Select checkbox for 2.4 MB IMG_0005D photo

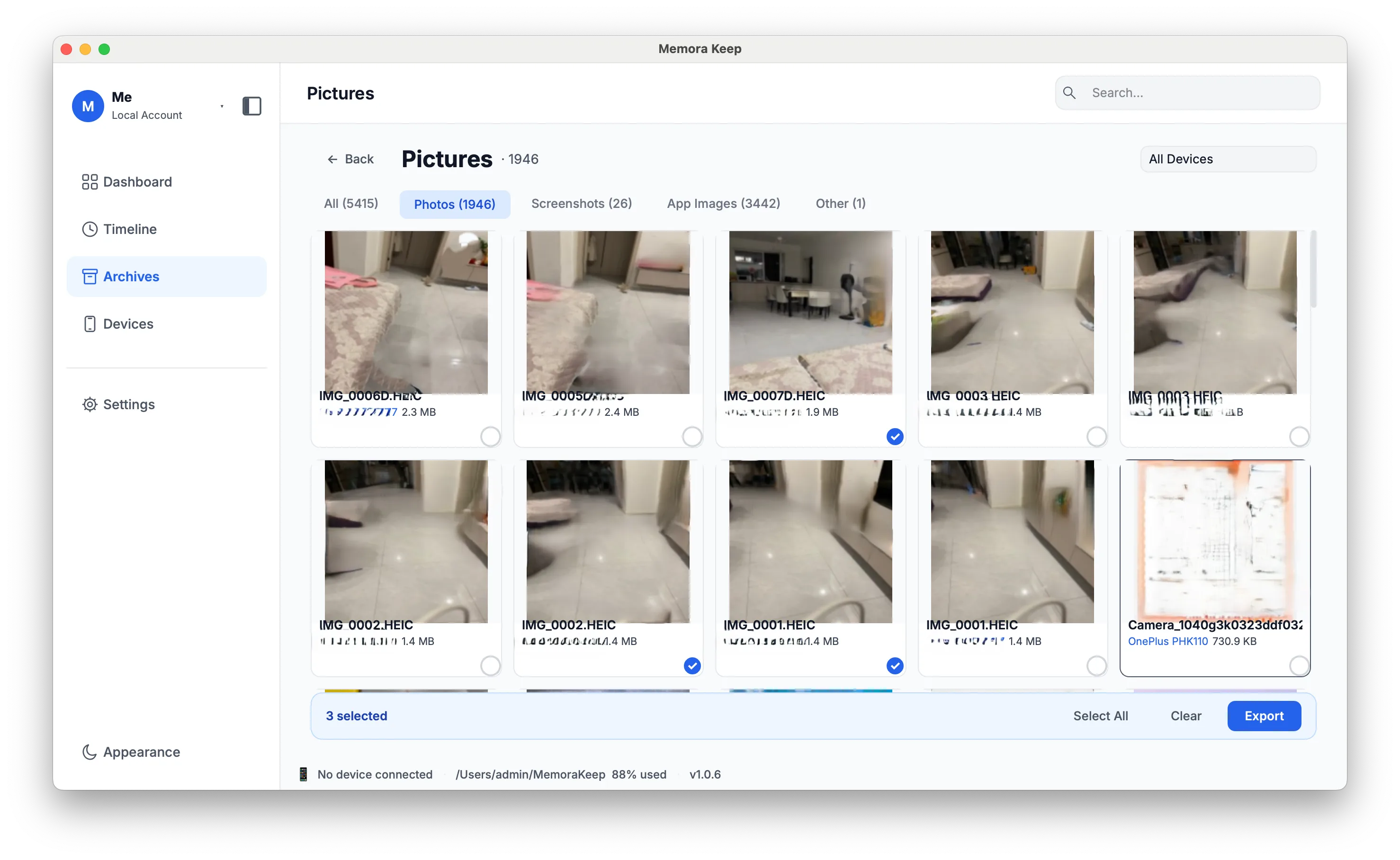coord(692,437)
